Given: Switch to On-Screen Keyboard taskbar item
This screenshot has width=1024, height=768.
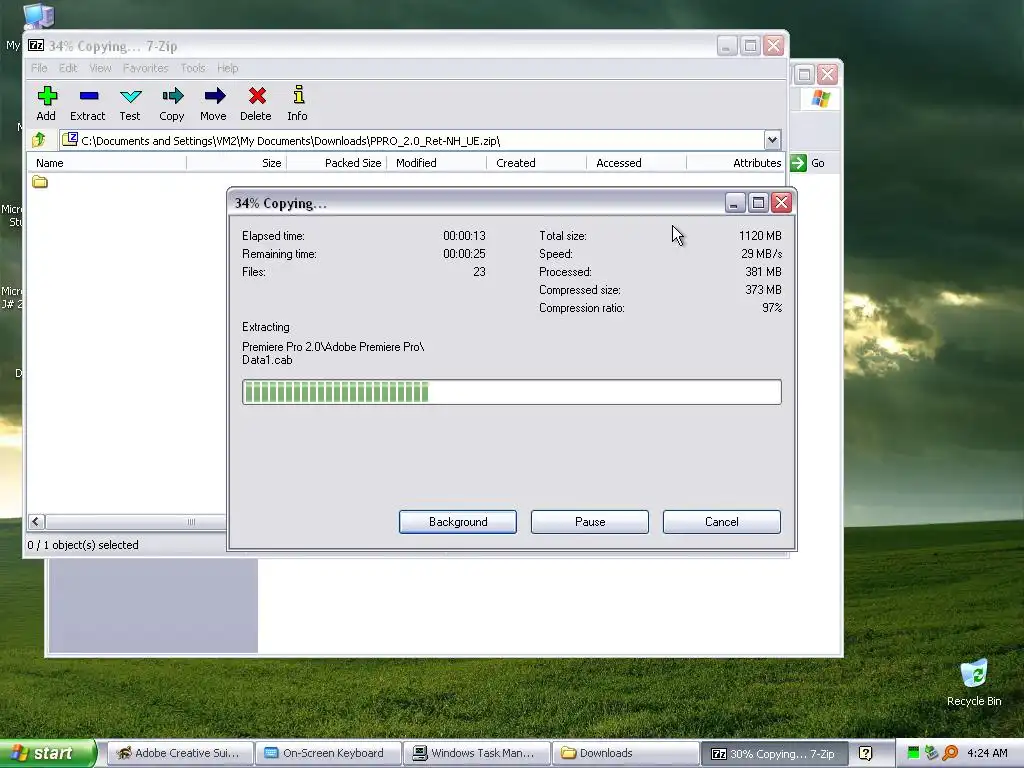Looking at the screenshot, I should [x=327, y=753].
